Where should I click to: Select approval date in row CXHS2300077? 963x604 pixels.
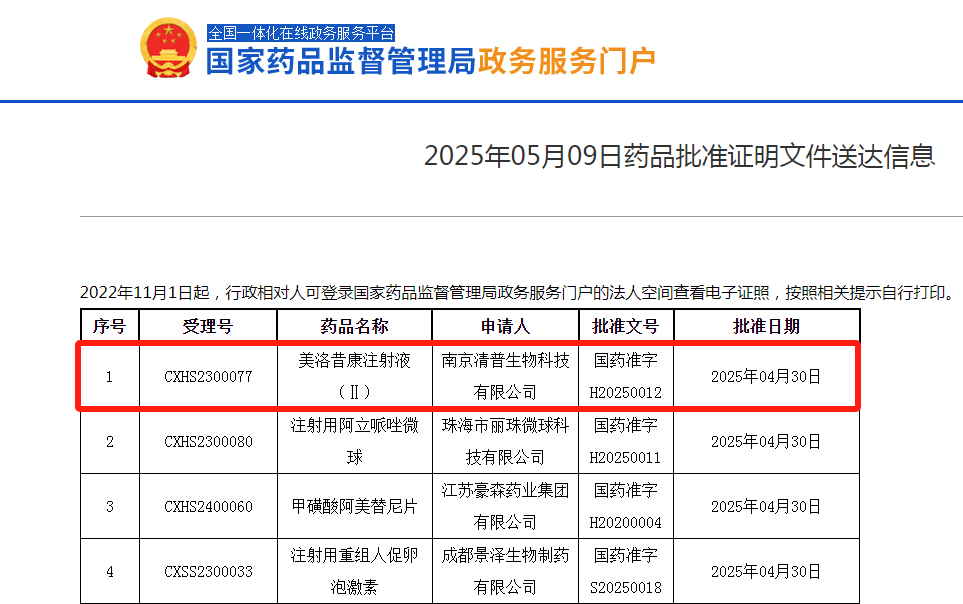766,377
